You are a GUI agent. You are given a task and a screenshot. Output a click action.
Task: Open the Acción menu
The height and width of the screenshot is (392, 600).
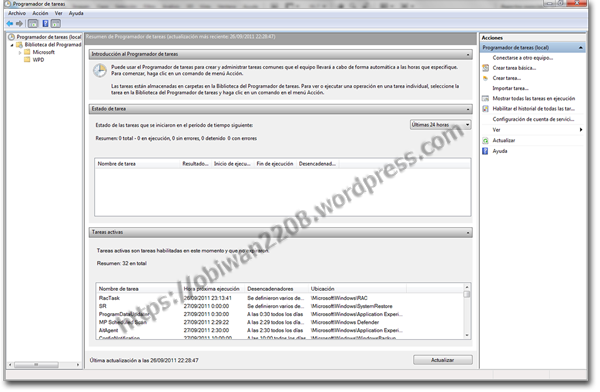[40, 13]
